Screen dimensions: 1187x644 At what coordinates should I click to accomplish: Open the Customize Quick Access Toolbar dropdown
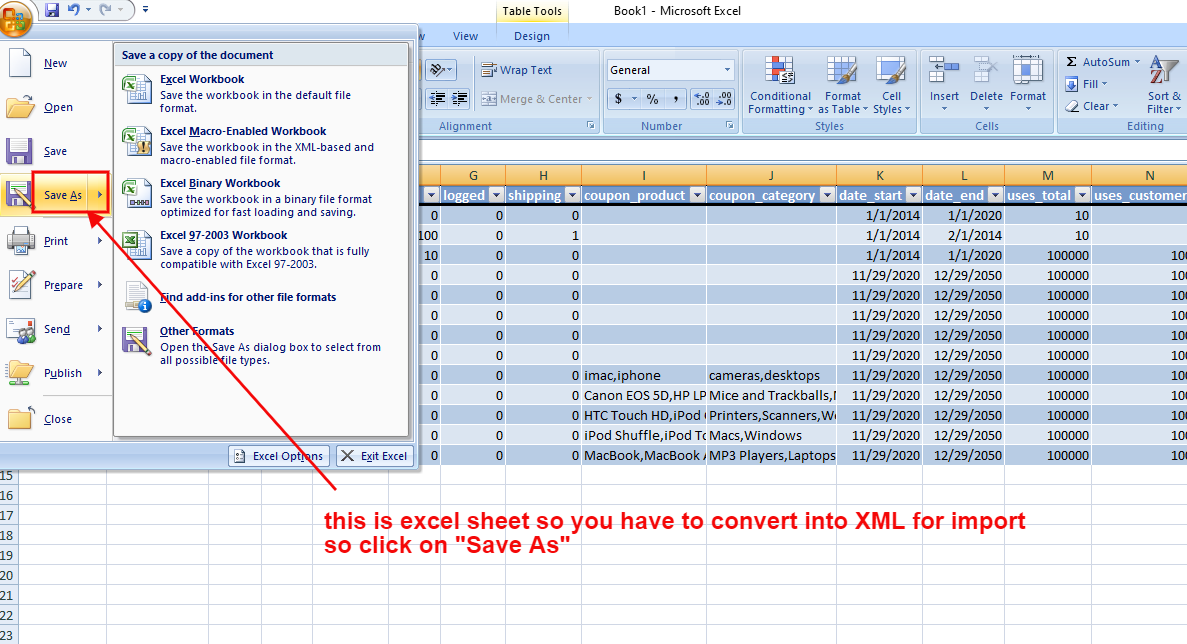click(145, 10)
